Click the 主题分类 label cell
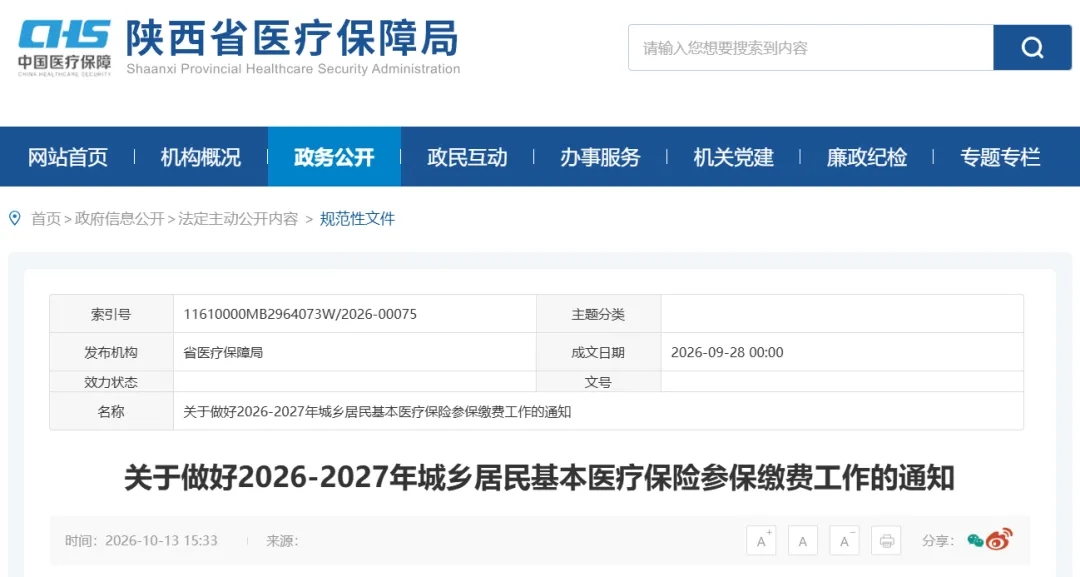Viewport: 1080px width, 577px height. point(598,314)
